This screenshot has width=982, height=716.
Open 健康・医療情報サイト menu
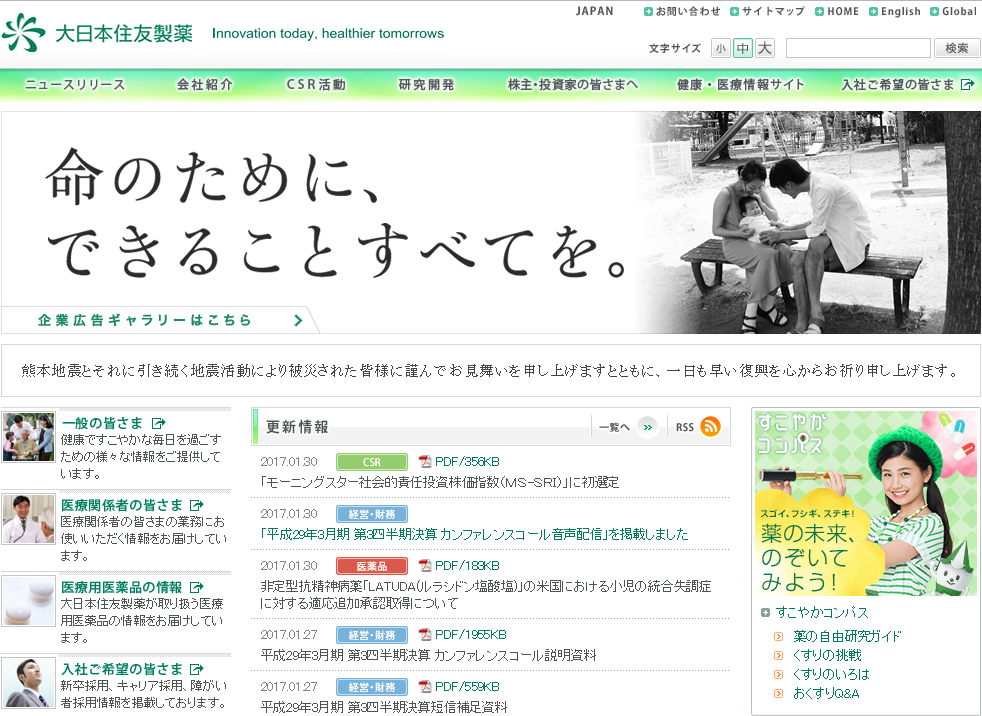[x=741, y=85]
